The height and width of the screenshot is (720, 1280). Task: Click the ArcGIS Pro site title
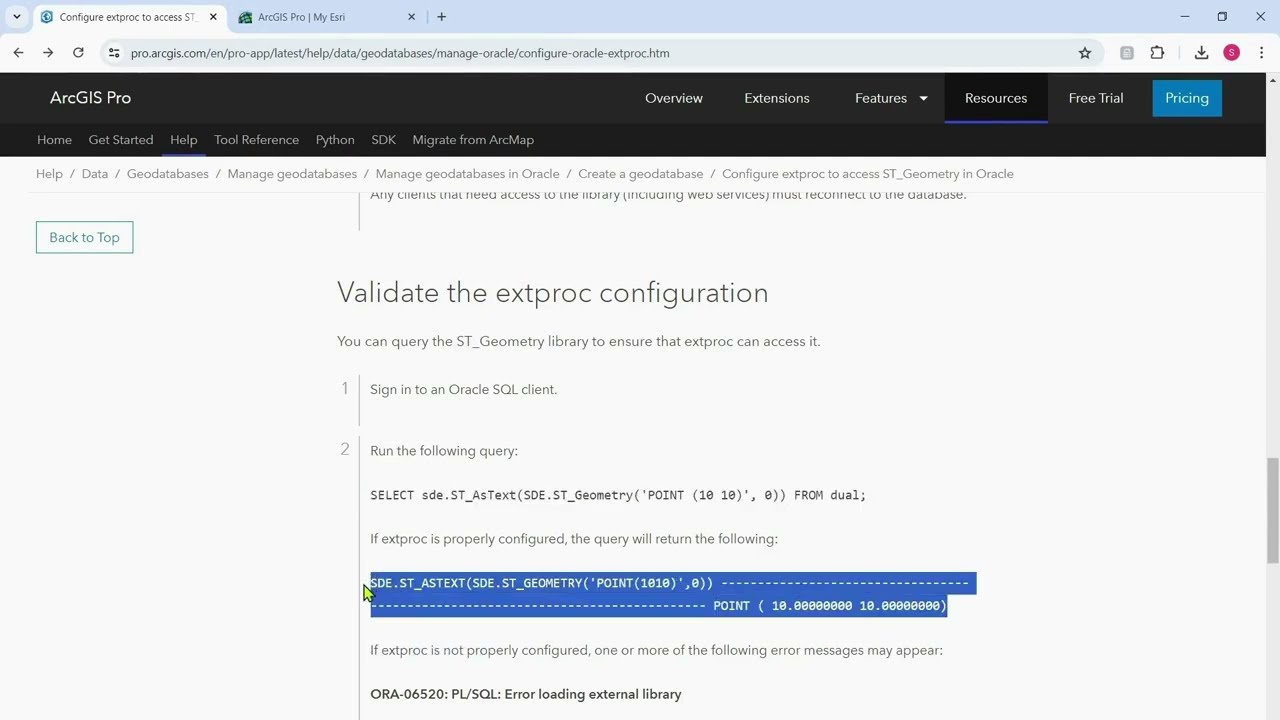(90, 98)
